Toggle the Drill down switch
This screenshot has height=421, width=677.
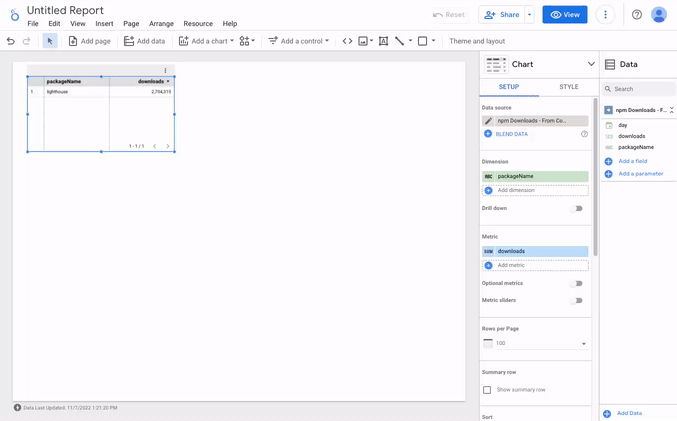click(576, 209)
